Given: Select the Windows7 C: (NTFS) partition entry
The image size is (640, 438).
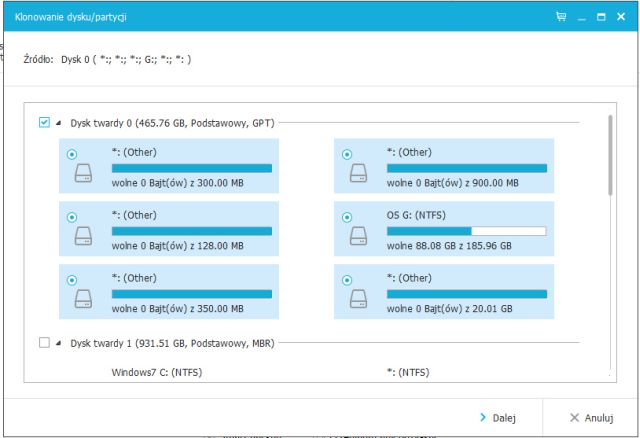Looking at the screenshot, I should (158, 372).
